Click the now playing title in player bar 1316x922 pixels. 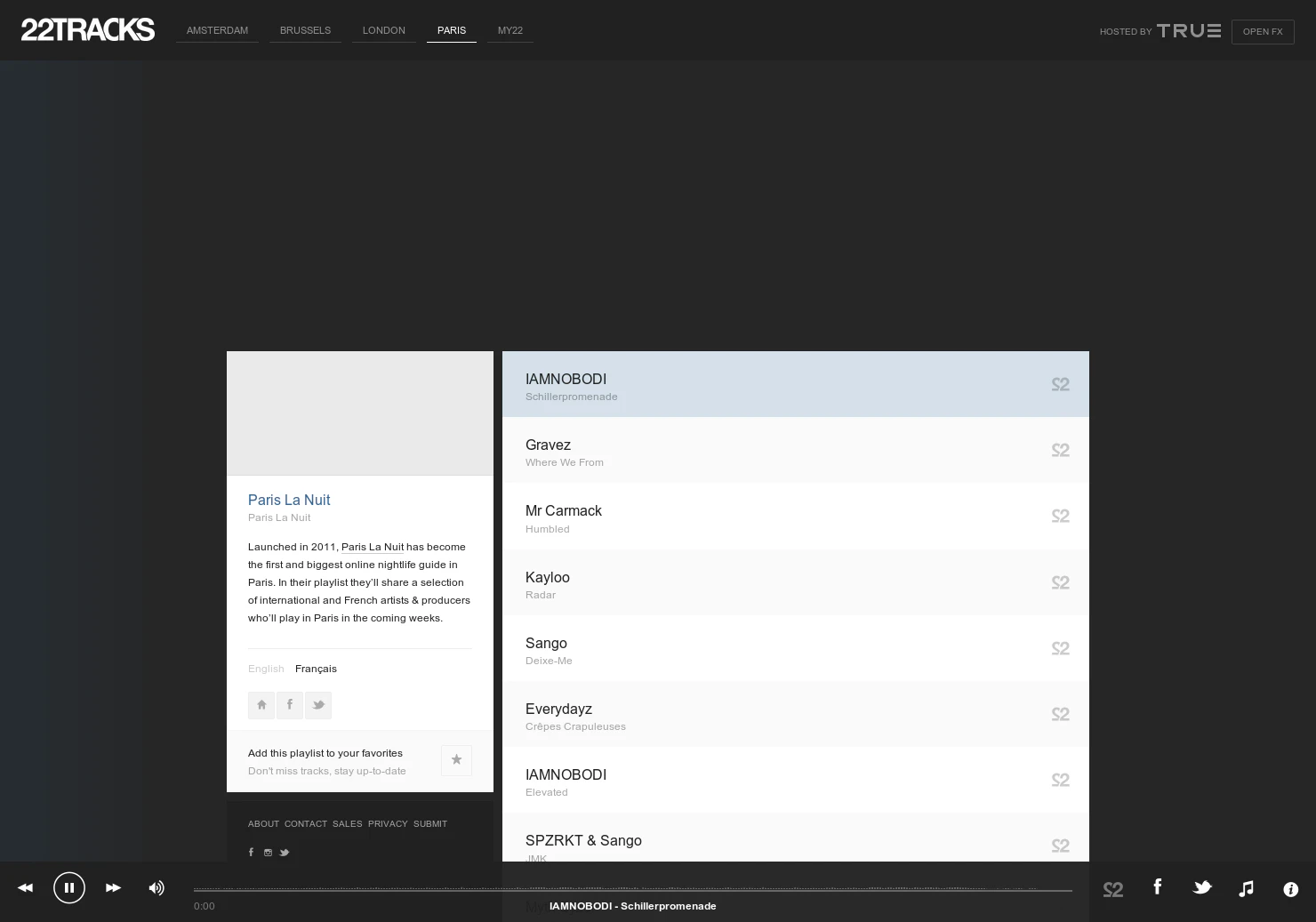633,906
